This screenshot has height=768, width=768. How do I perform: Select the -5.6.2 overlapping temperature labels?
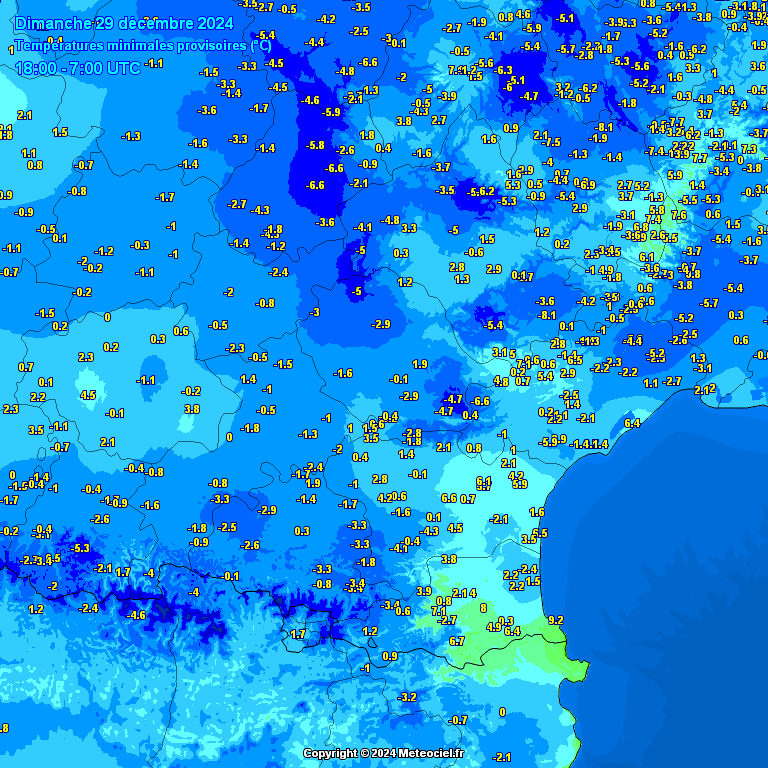click(481, 191)
